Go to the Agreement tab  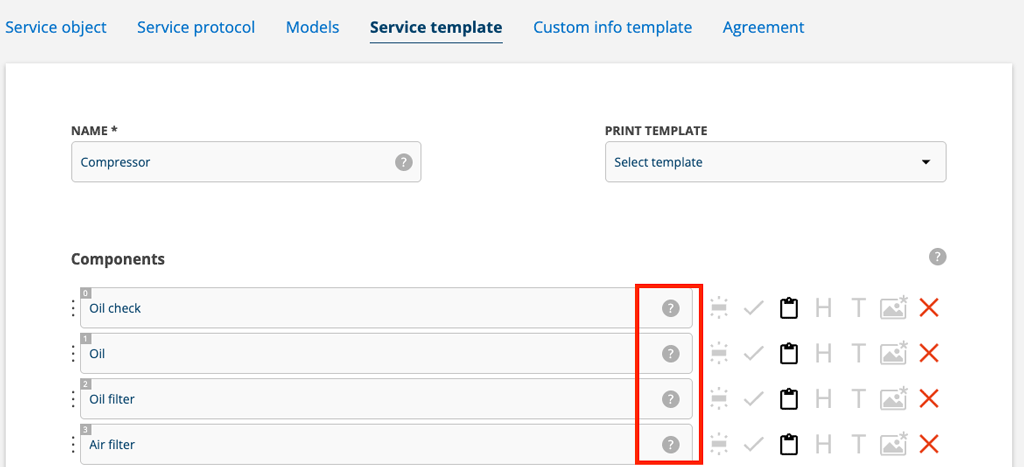pos(763,27)
